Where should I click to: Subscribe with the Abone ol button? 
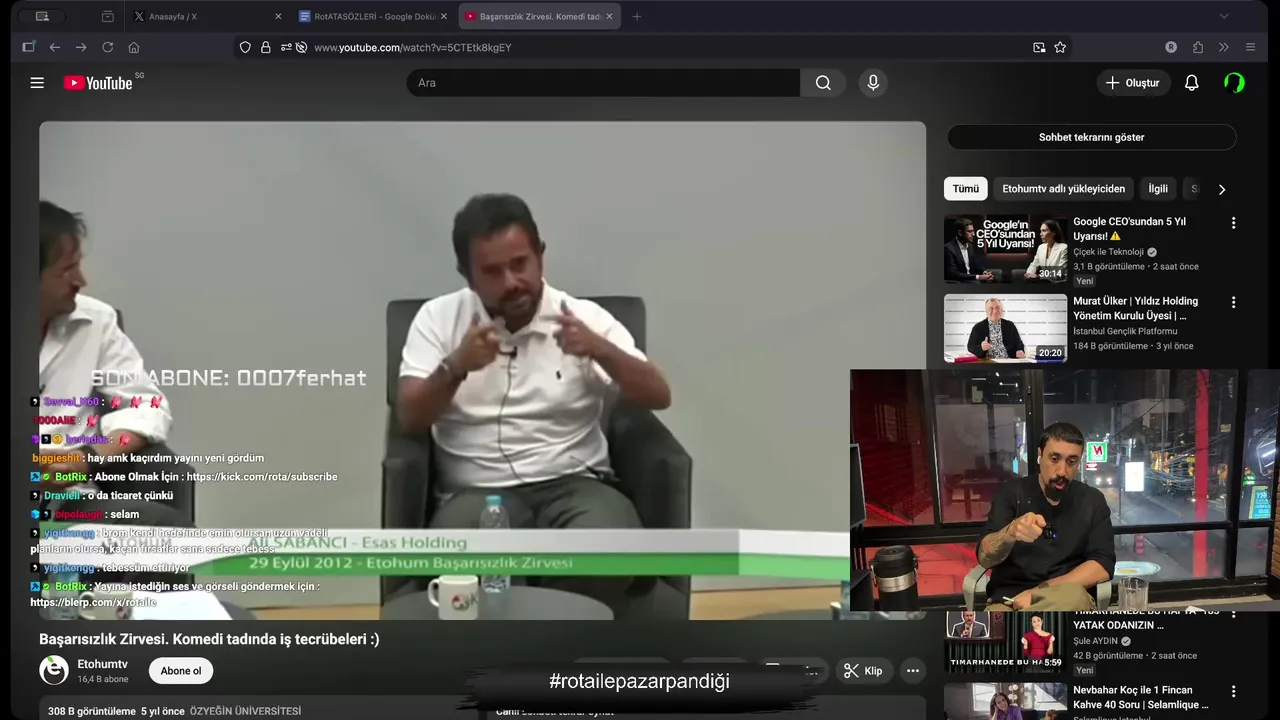(181, 671)
